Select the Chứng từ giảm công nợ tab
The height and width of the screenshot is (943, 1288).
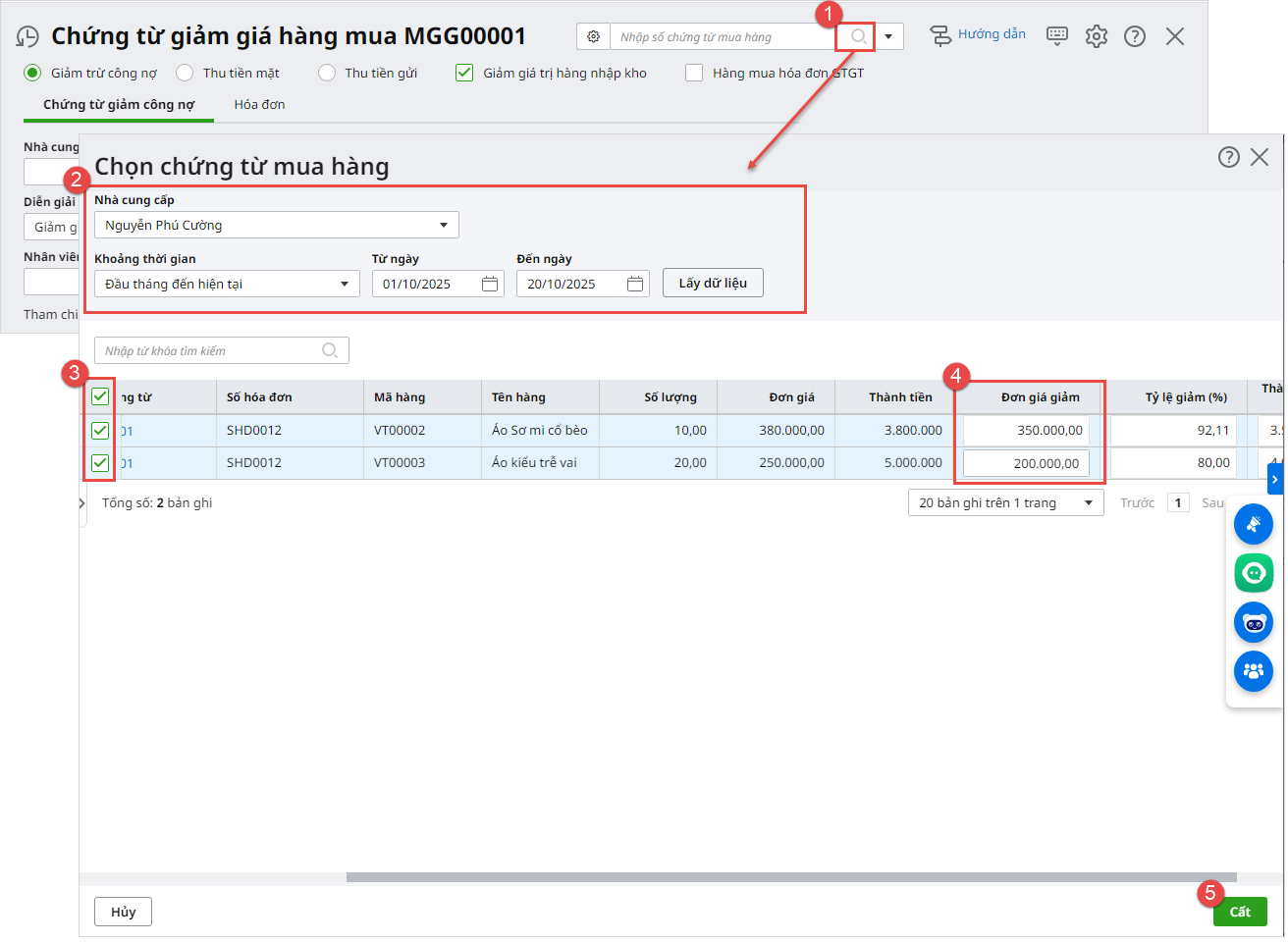pyautogui.click(x=119, y=104)
